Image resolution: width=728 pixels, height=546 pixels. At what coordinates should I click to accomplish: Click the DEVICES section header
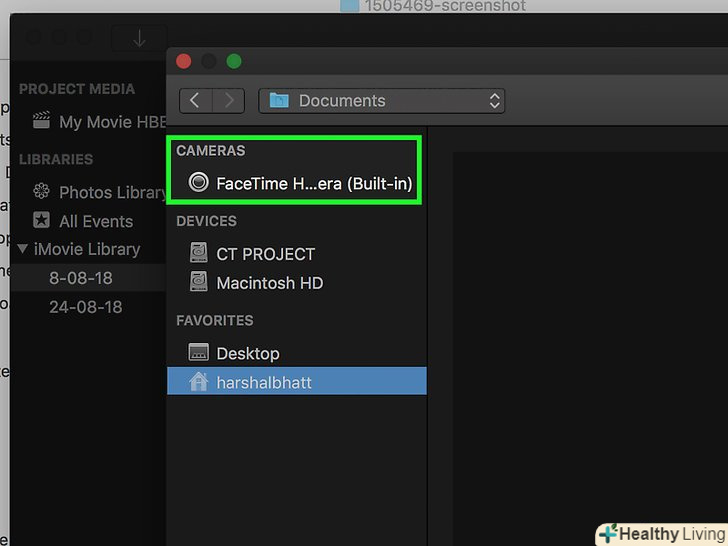pos(207,221)
